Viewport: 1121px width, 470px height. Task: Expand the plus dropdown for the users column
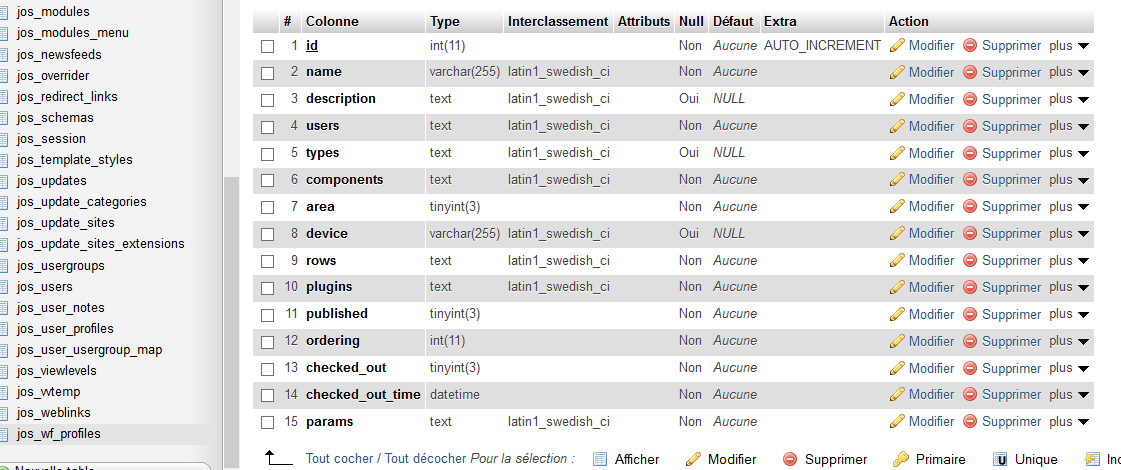click(1069, 126)
